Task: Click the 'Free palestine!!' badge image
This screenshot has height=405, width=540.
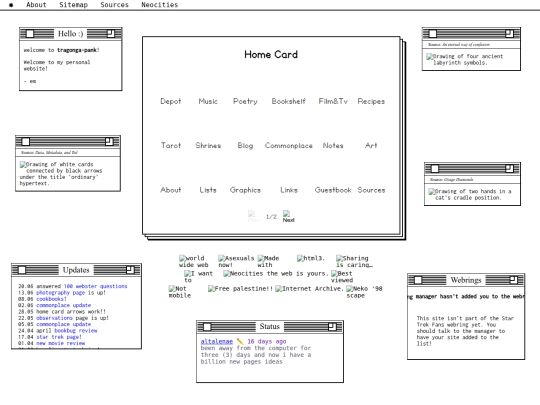Action: (x=240, y=289)
